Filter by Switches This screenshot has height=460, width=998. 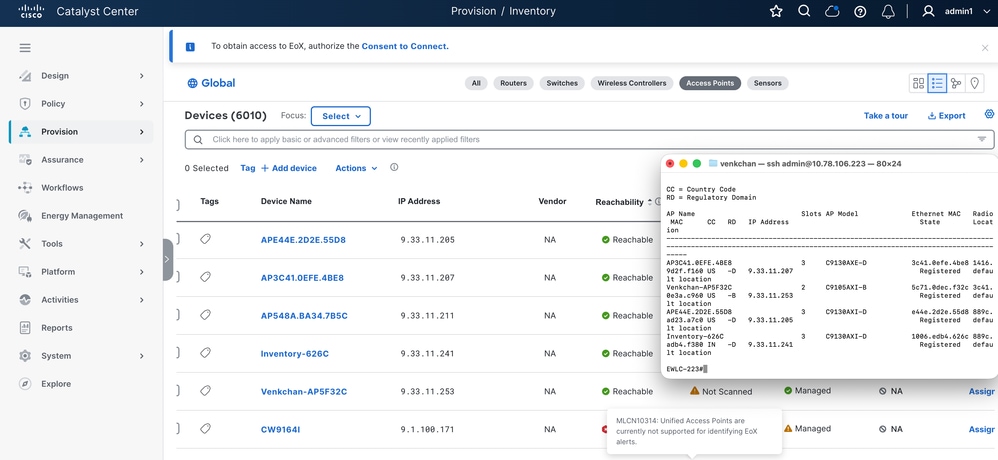[562, 83]
